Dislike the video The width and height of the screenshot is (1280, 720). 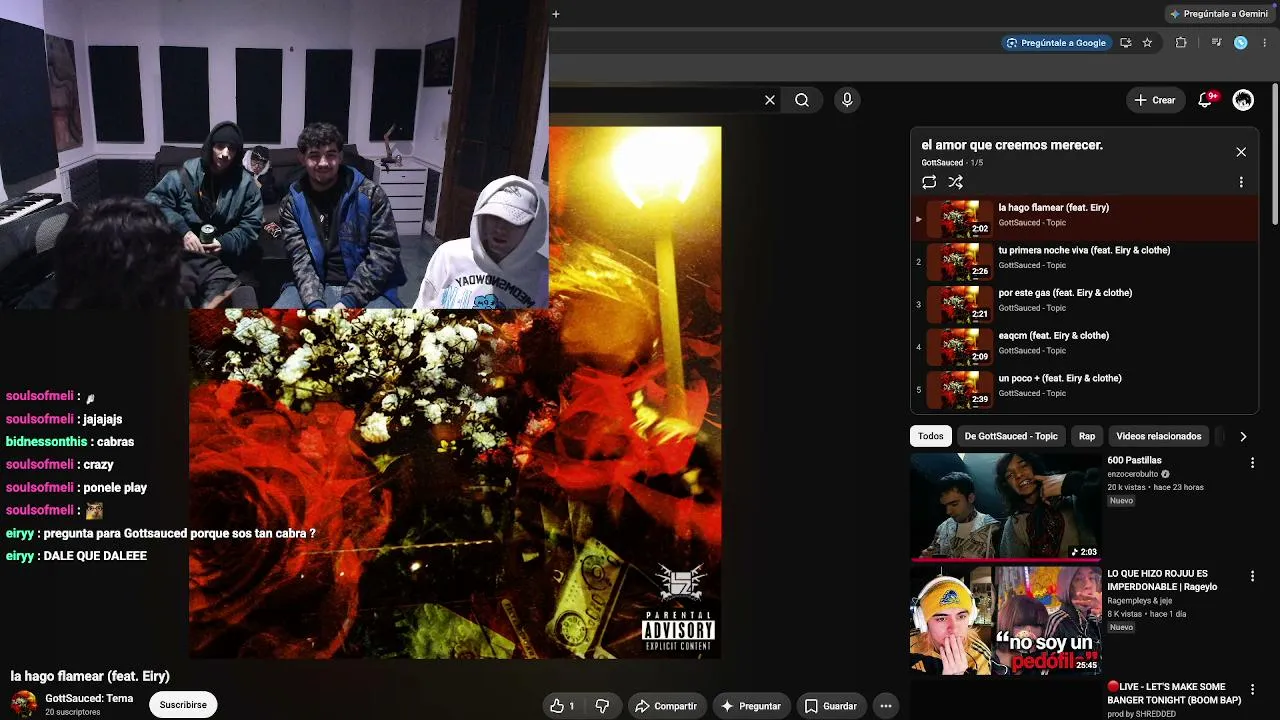coord(602,706)
